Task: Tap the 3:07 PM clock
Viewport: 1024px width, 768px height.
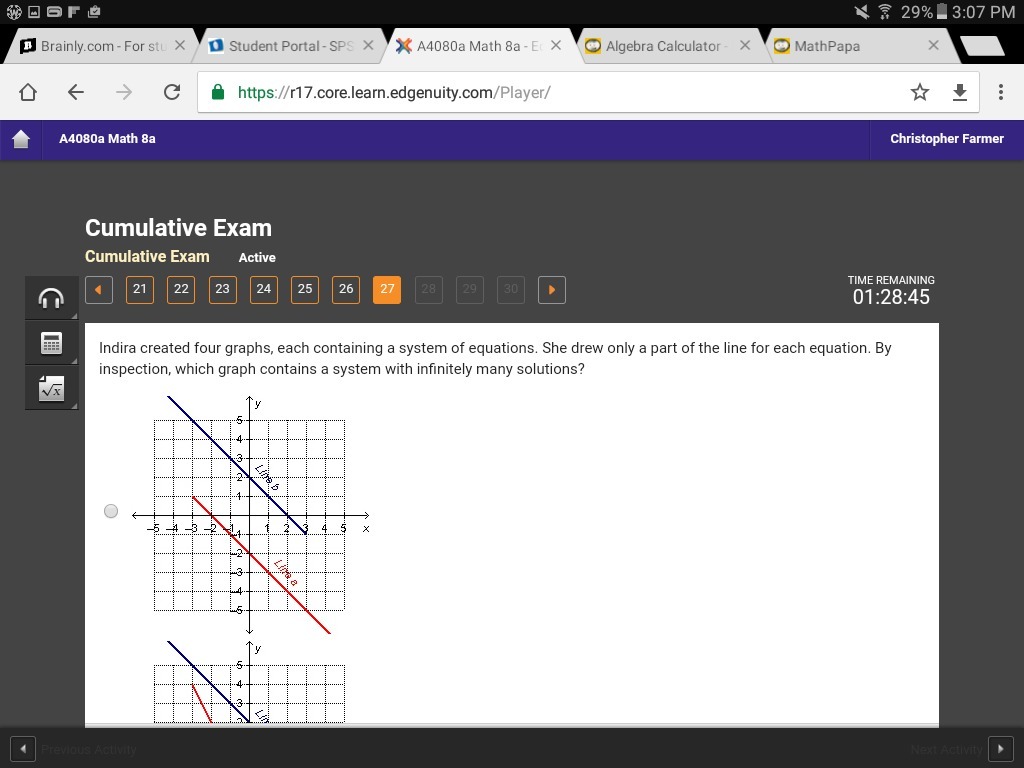Action: pyautogui.click(x=984, y=12)
